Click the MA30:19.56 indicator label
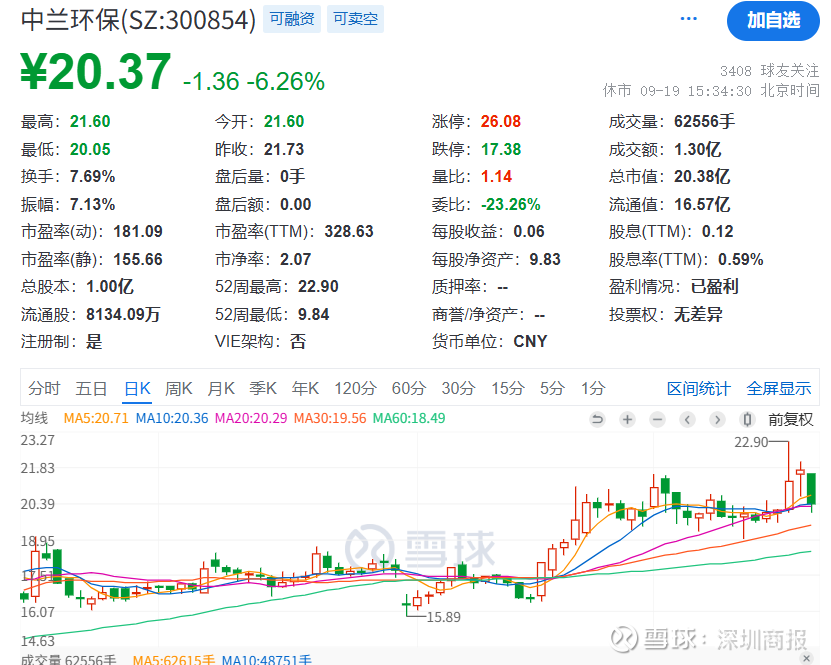The width and height of the screenshot is (831, 665). tap(330, 418)
